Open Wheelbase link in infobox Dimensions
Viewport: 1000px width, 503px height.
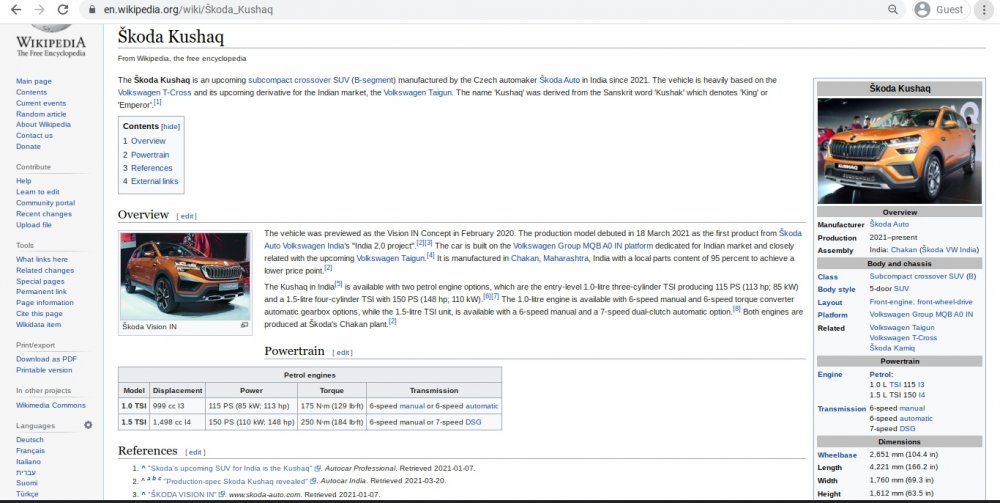pos(837,455)
